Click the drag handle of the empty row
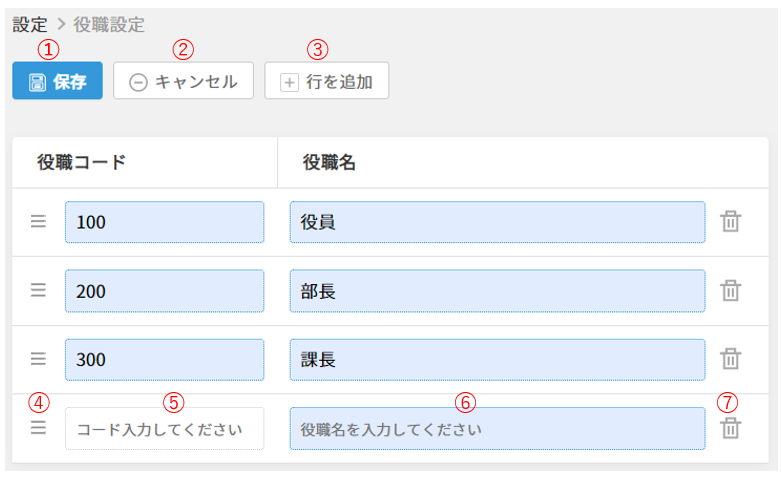 pyautogui.click(x=38, y=428)
